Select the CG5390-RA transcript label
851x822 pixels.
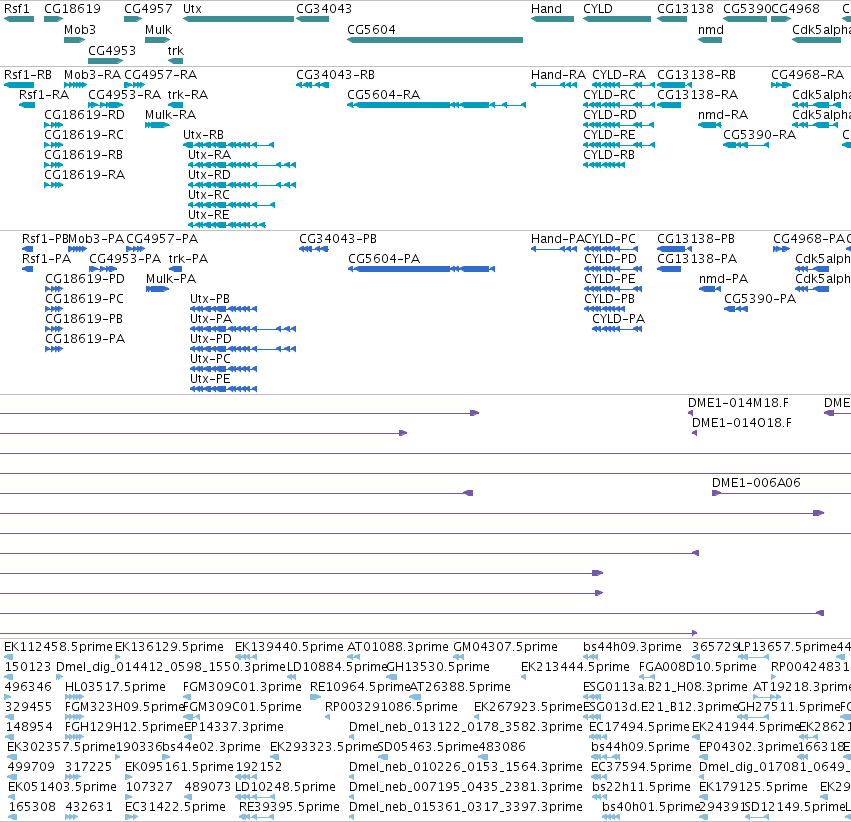click(759, 135)
